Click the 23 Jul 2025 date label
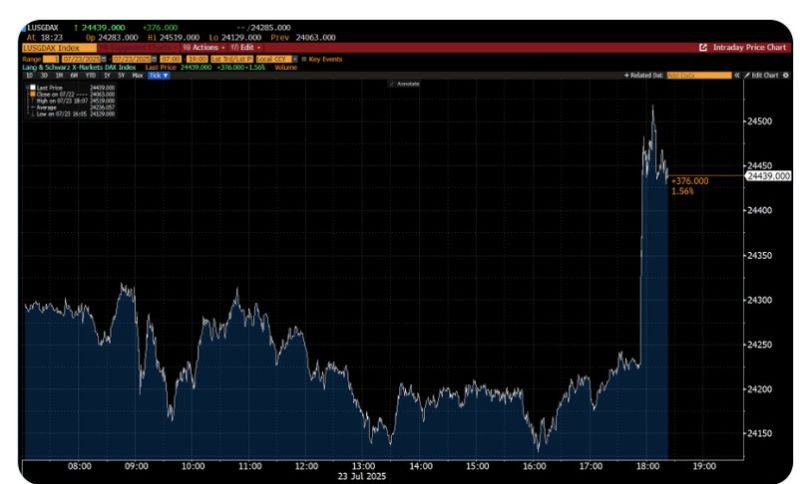 [362, 476]
